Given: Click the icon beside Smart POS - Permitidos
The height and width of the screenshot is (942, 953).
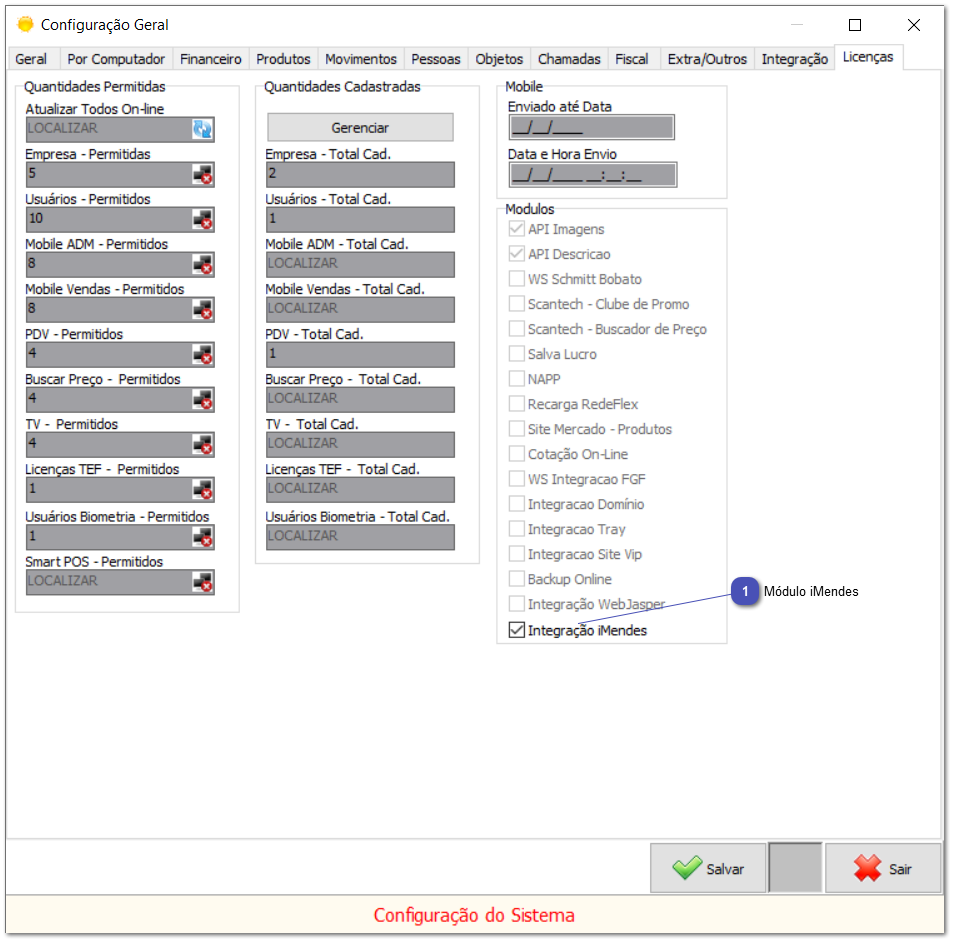Looking at the screenshot, I should coord(203,582).
